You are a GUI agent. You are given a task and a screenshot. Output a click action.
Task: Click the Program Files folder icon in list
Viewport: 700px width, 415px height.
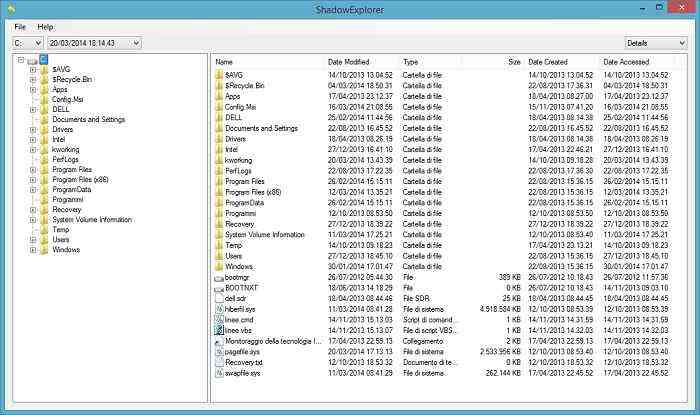tap(219, 181)
